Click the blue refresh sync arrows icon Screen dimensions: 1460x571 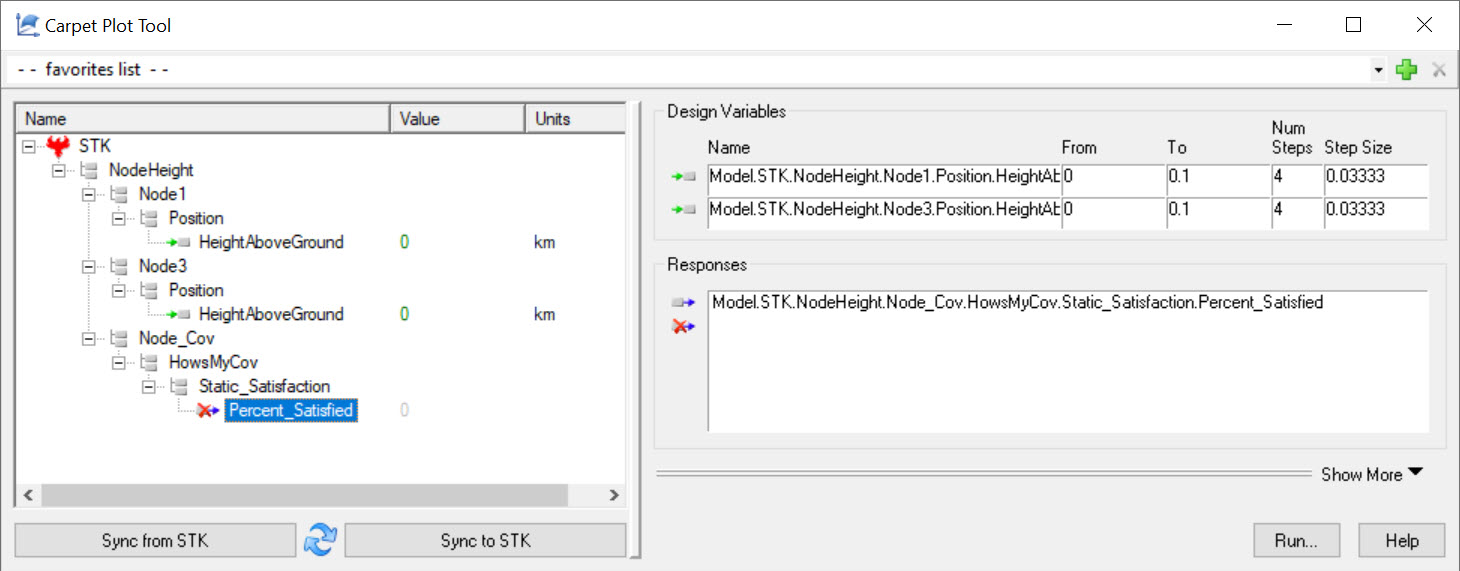click(320, 540)
